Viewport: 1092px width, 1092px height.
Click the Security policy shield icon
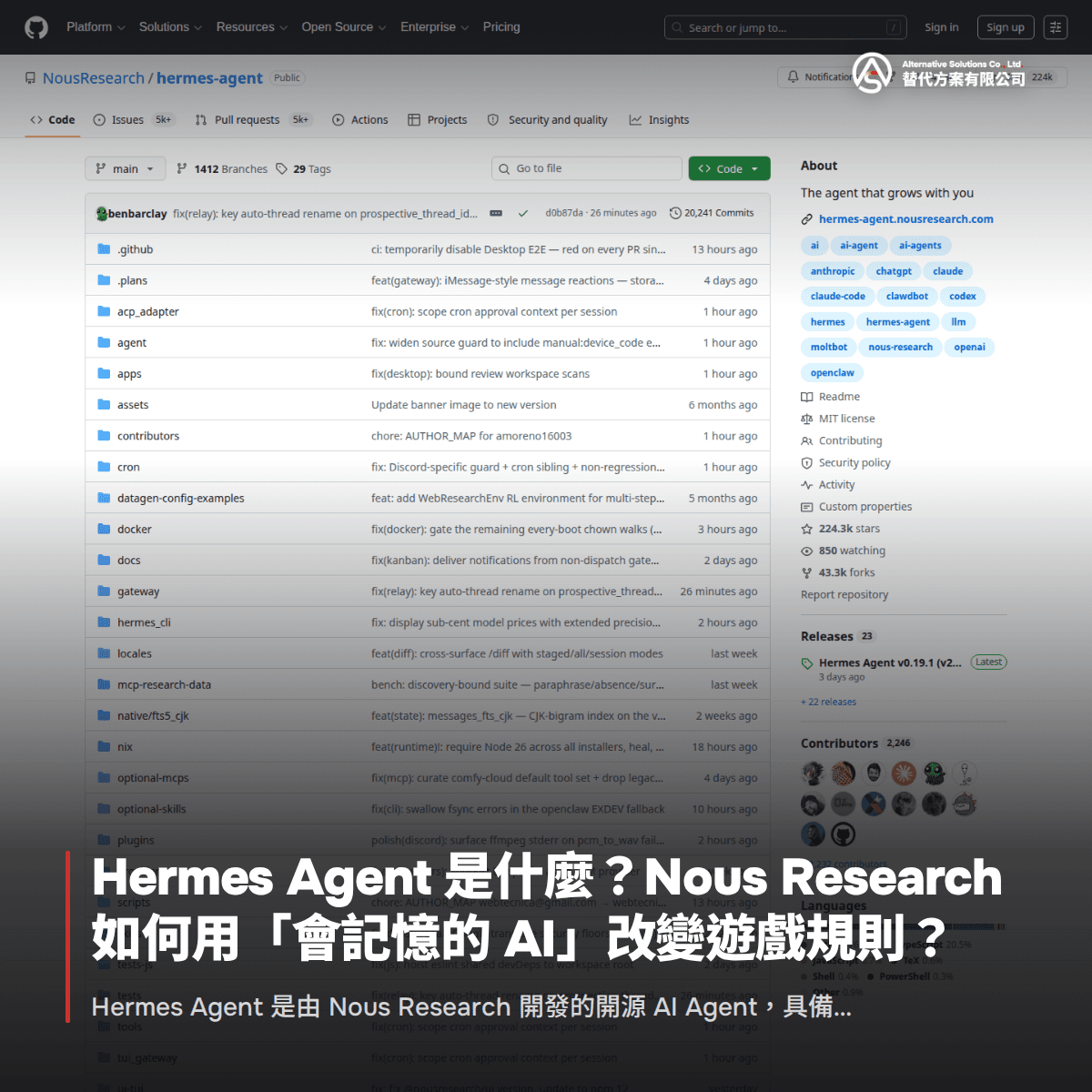(x=807, y=462)
